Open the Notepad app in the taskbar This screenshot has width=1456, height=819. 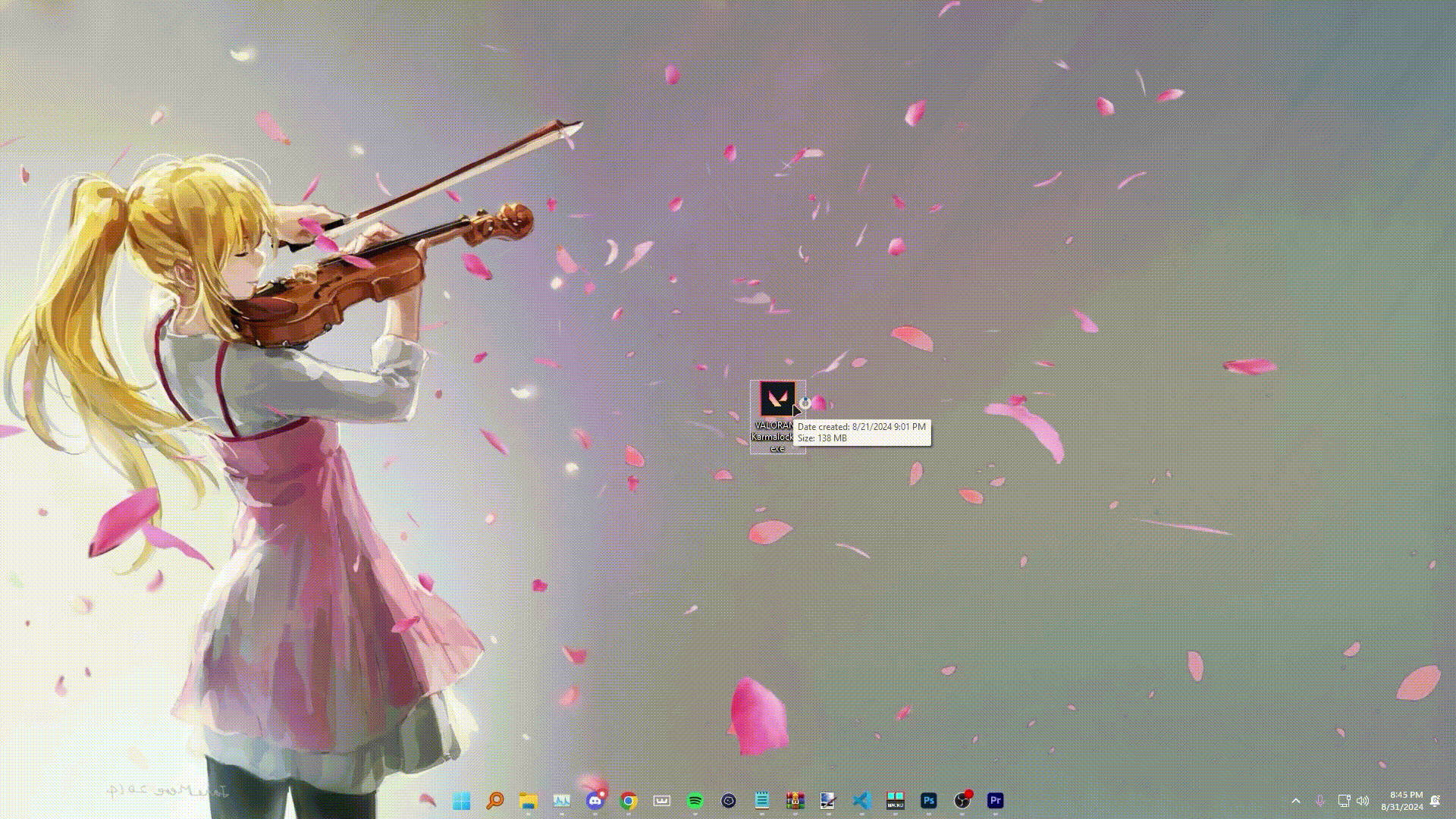click(762, 801)
